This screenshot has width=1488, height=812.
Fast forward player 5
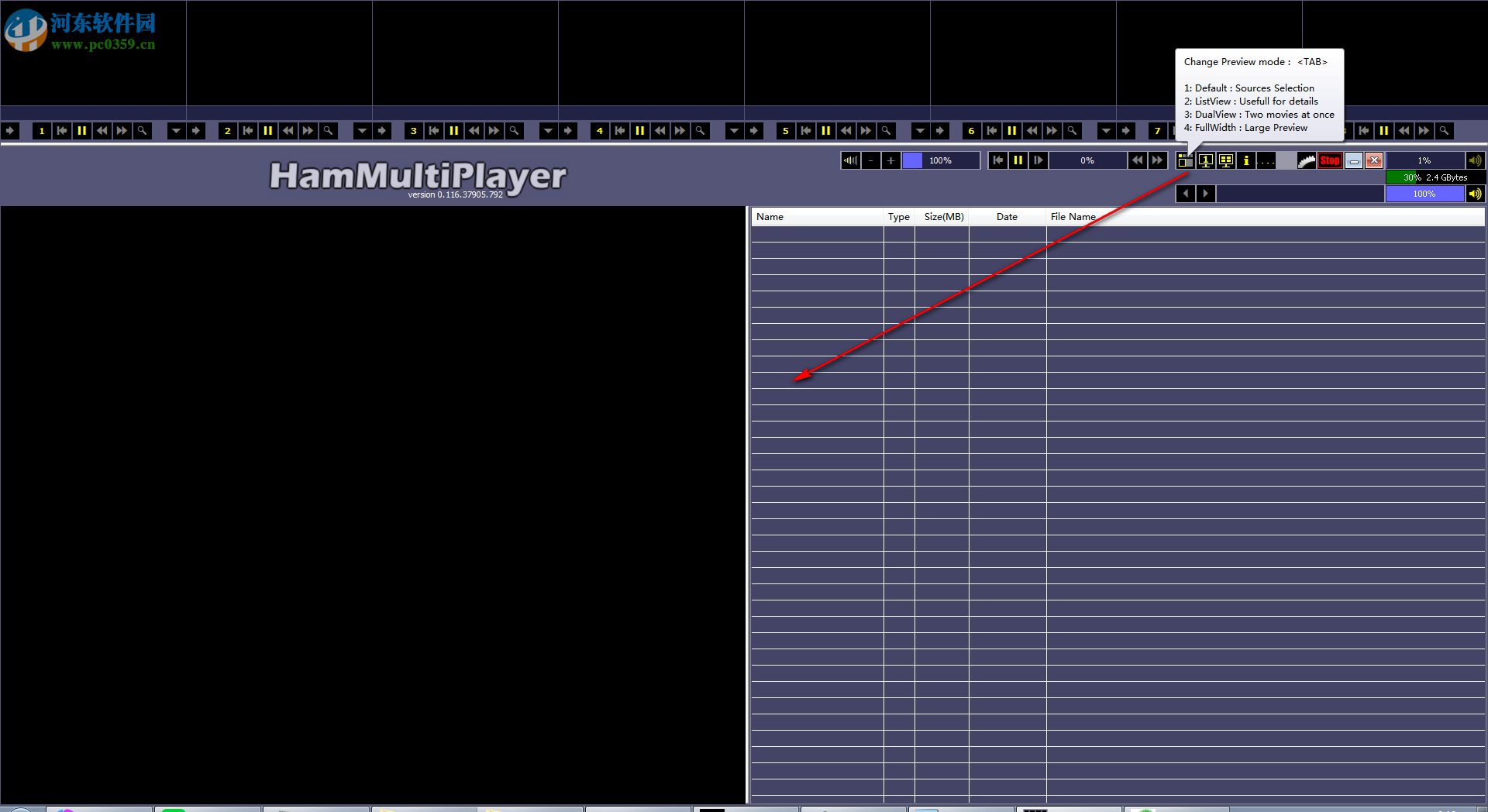(866, 131)
